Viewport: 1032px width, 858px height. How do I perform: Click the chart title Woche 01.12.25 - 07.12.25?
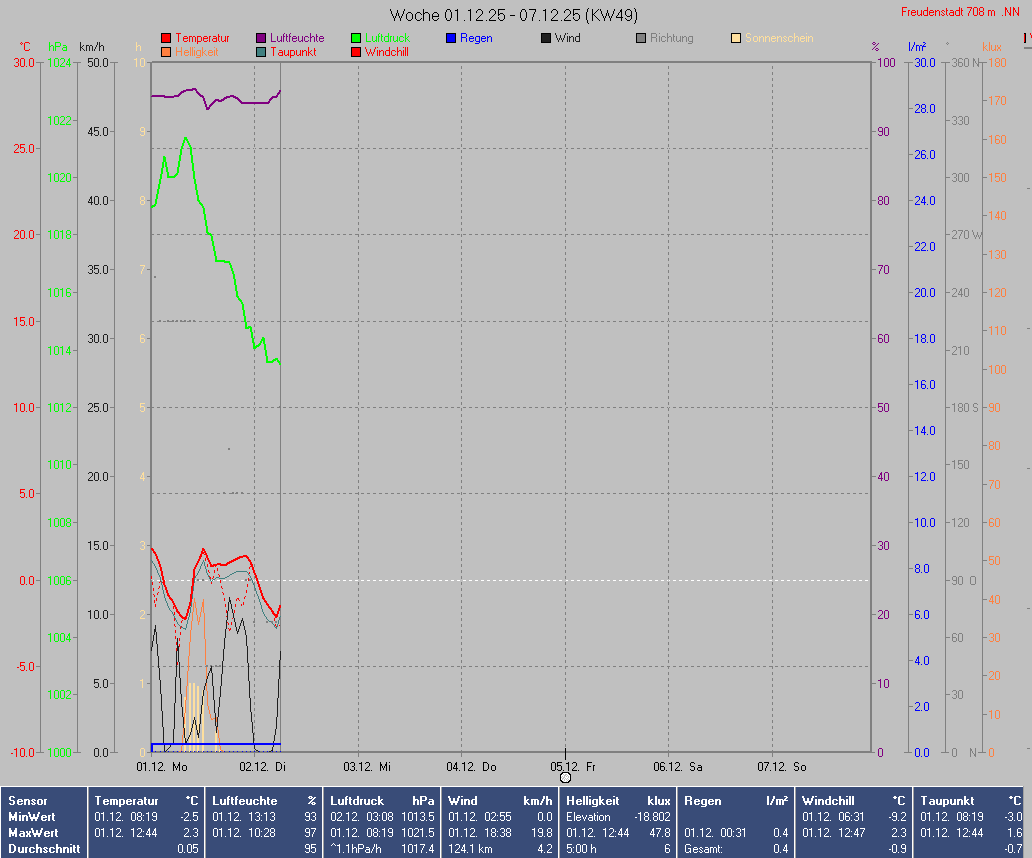point(514,15)
